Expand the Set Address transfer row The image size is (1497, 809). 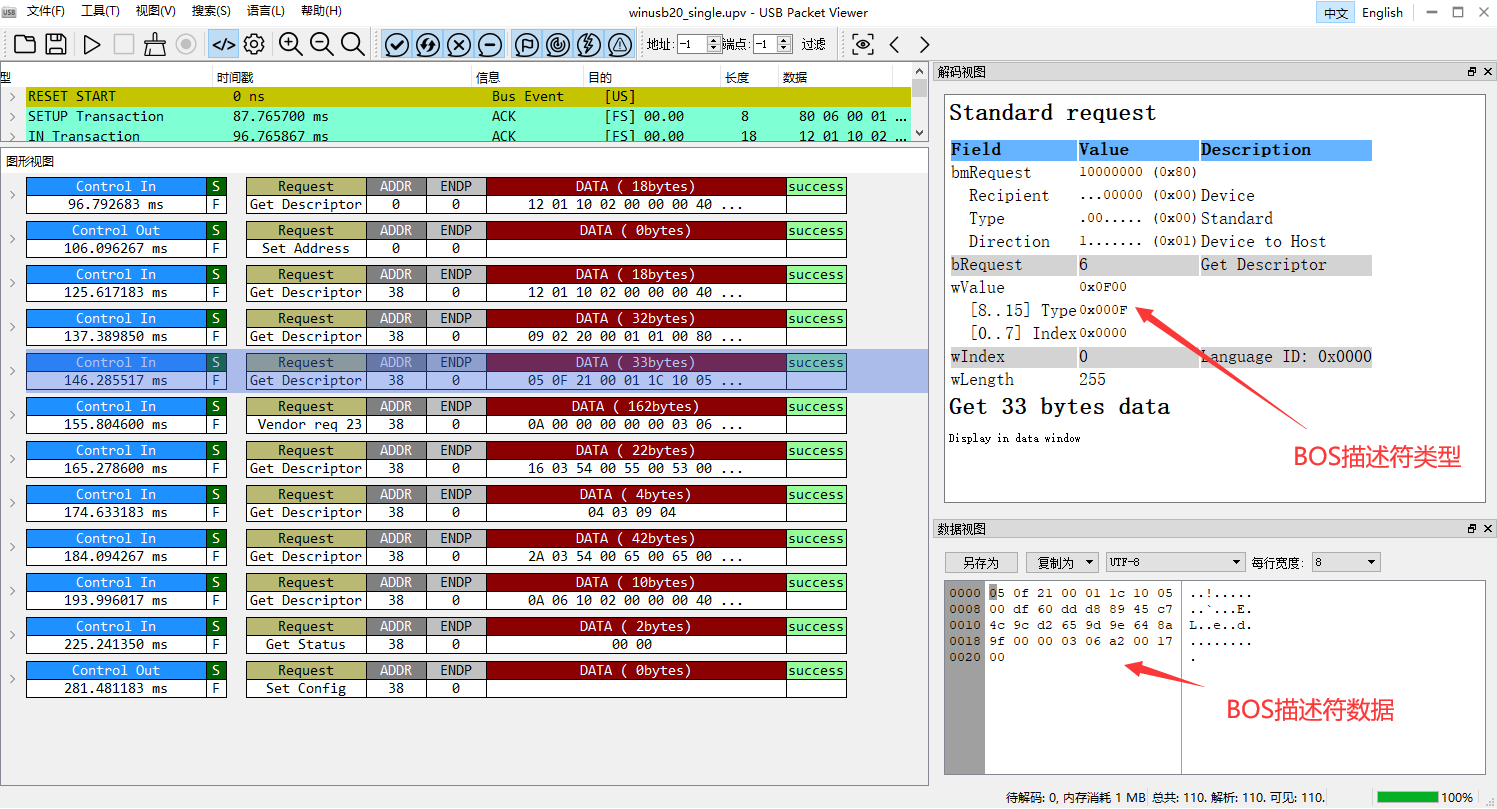(12, 239)
